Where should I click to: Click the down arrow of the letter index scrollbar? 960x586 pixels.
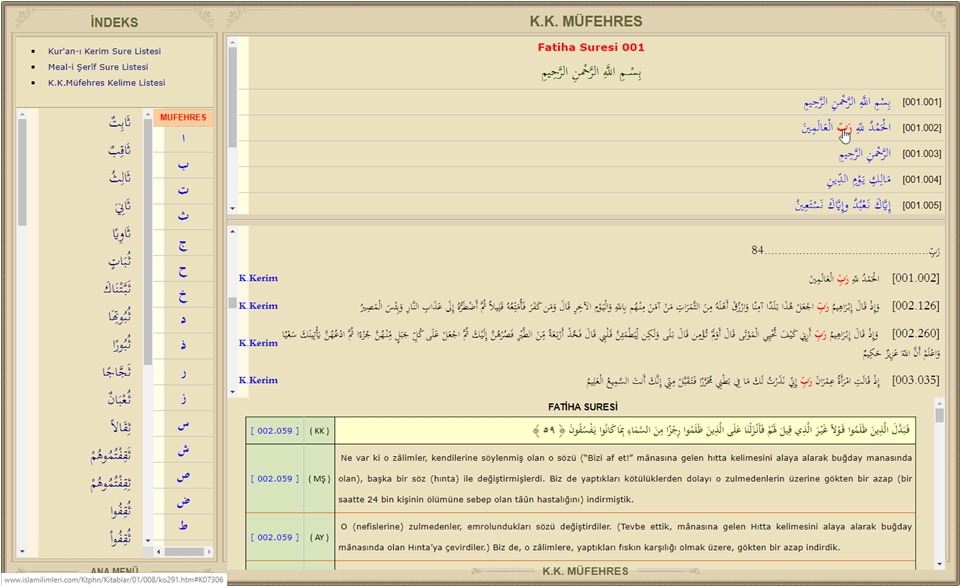[148, 541]
